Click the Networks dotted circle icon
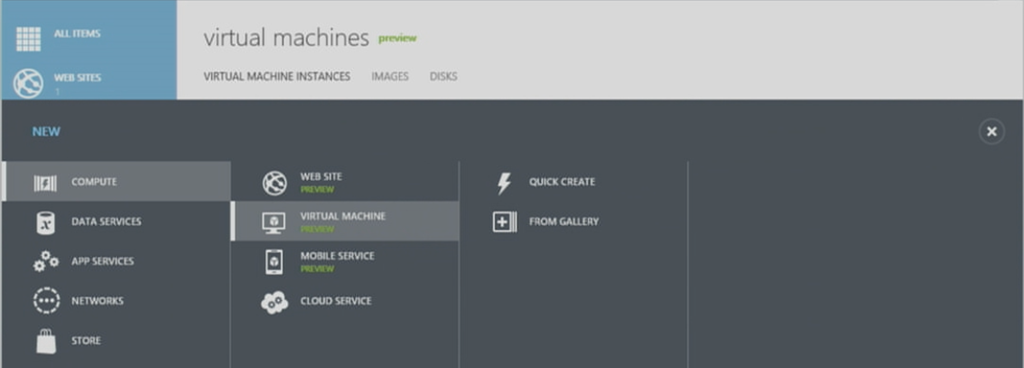 [x=46, y=301]
